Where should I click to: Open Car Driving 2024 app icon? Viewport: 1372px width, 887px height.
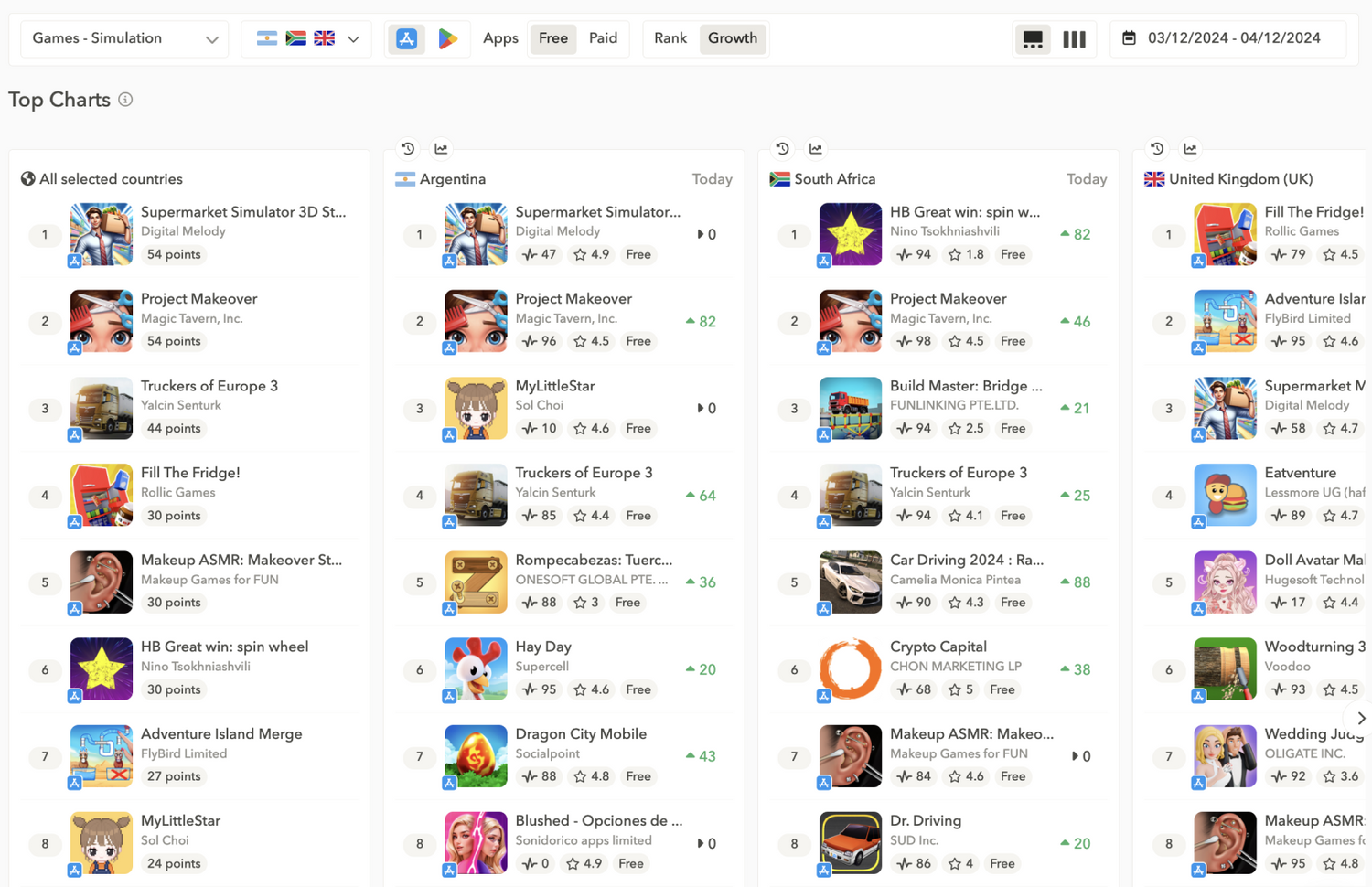[851, 582]
